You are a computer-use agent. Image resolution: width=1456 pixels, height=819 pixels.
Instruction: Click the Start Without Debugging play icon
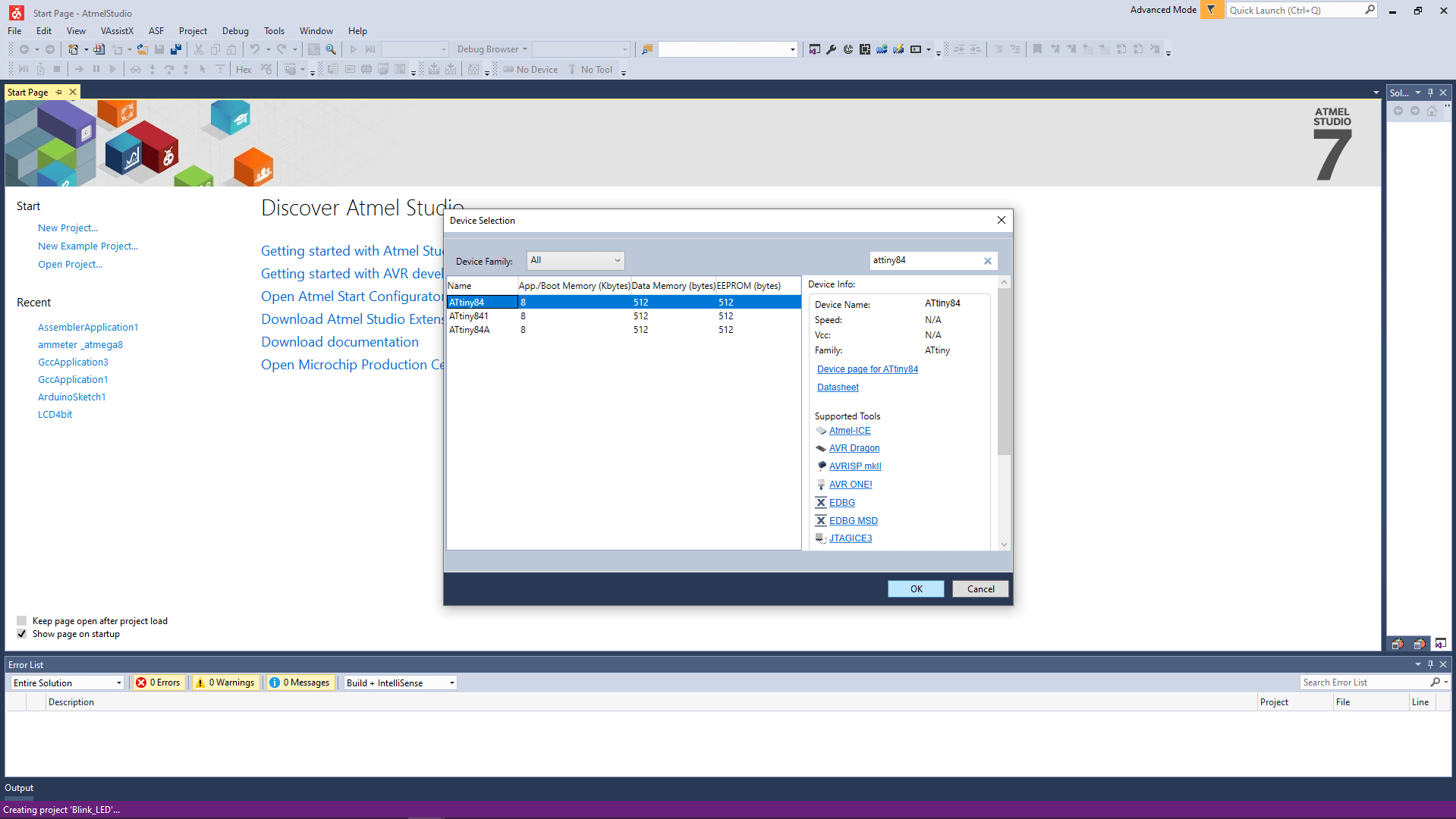pos(353,49)
